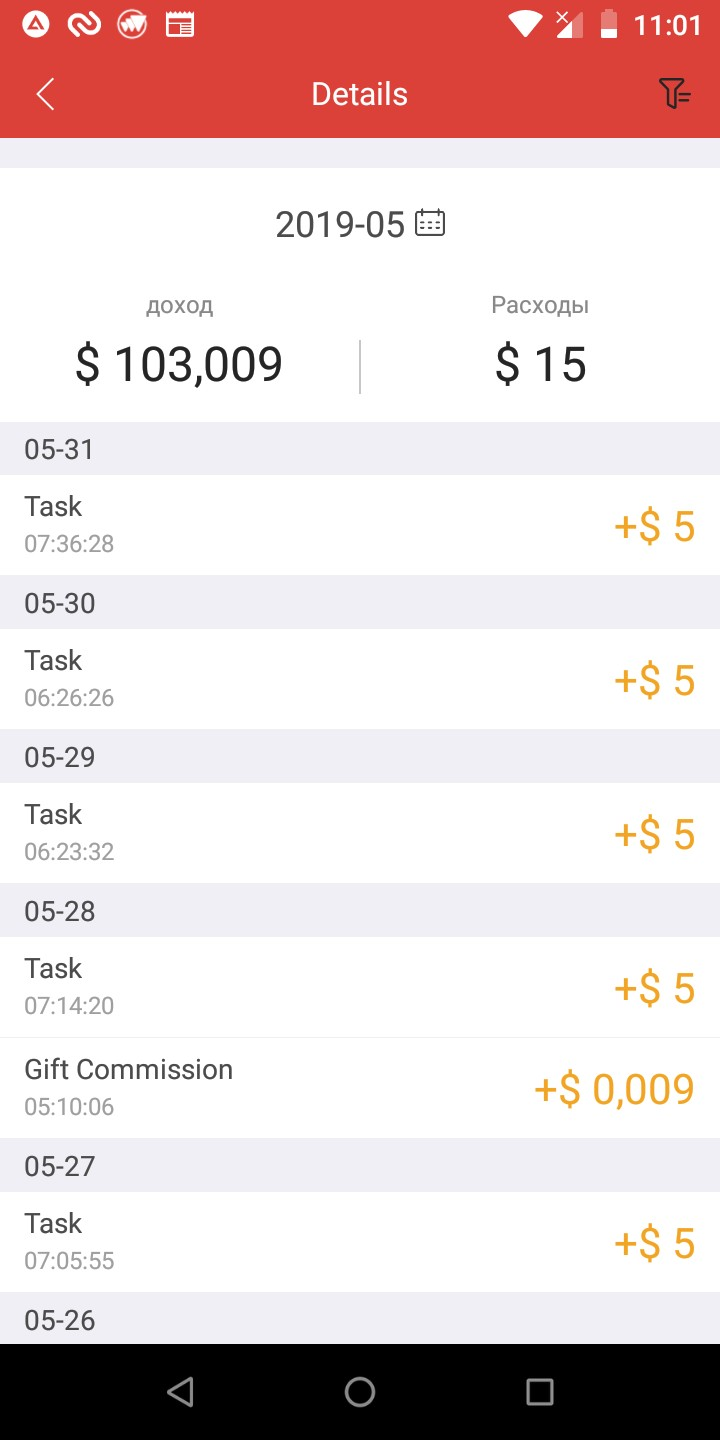Open the Task entry at 07:14:20
This screenshot has width=720, height=1440.
[360, 987]
